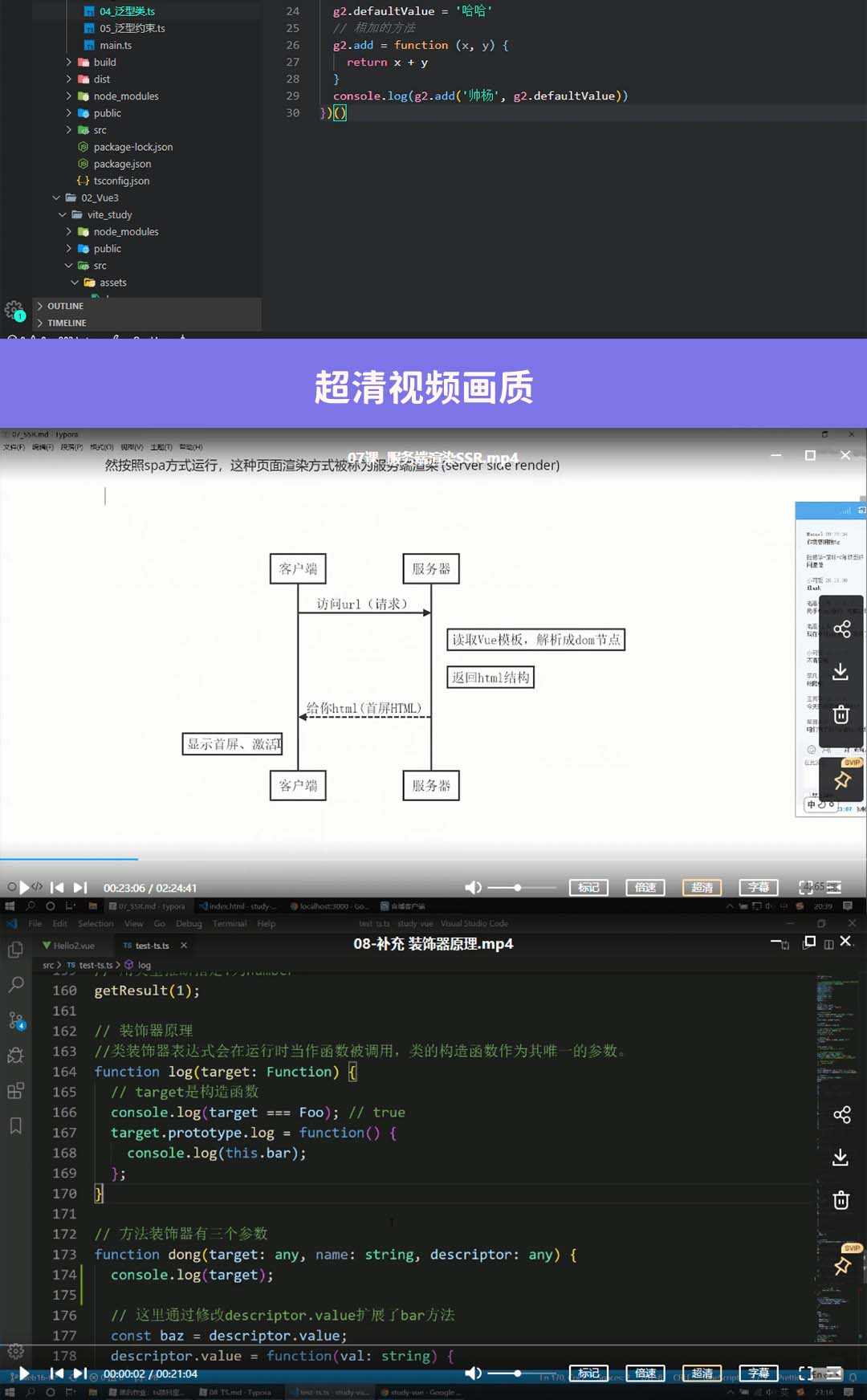Open settings gear with badge beside OUTLINE

coord(14,310)
